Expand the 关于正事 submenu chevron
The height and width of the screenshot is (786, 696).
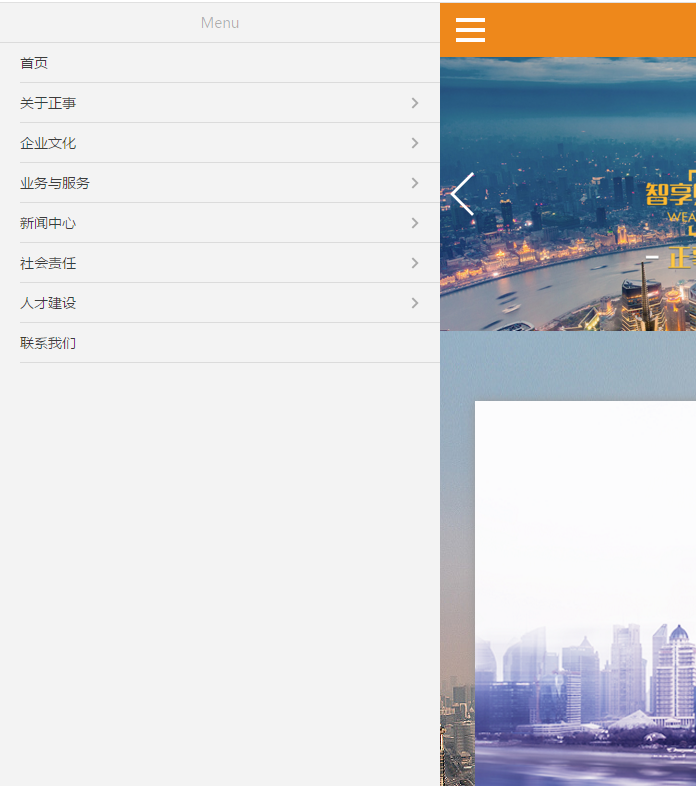pyautogui.click(x=415, y=103)
